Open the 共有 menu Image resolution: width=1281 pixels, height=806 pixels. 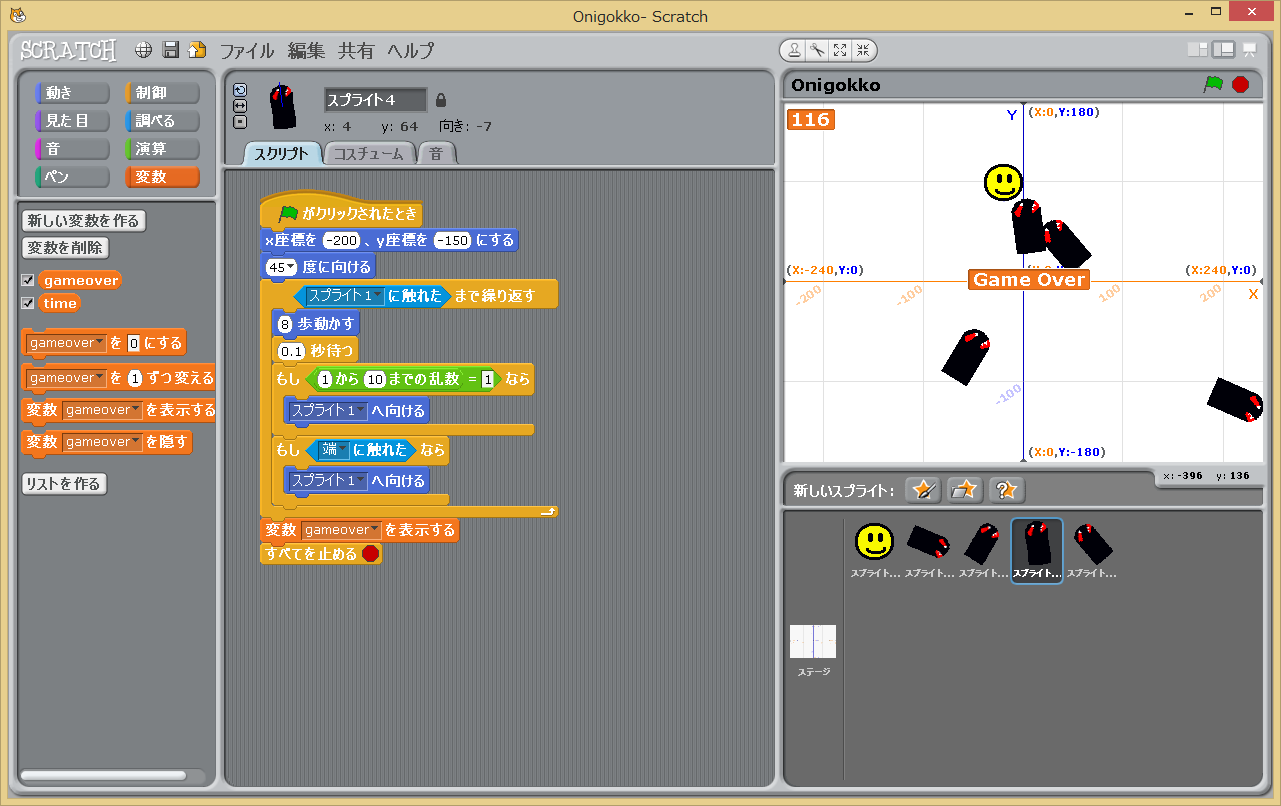[356, 51]
